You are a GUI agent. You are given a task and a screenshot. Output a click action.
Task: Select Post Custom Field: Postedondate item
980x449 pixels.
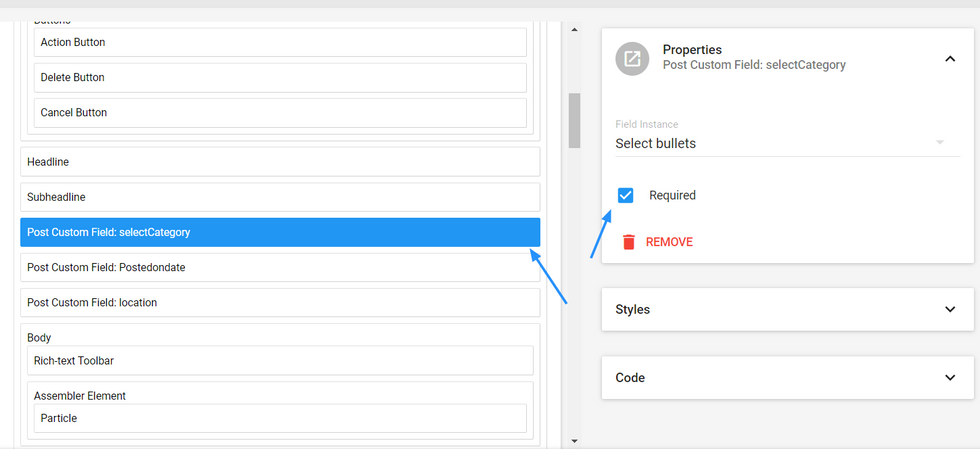(280, 267)
